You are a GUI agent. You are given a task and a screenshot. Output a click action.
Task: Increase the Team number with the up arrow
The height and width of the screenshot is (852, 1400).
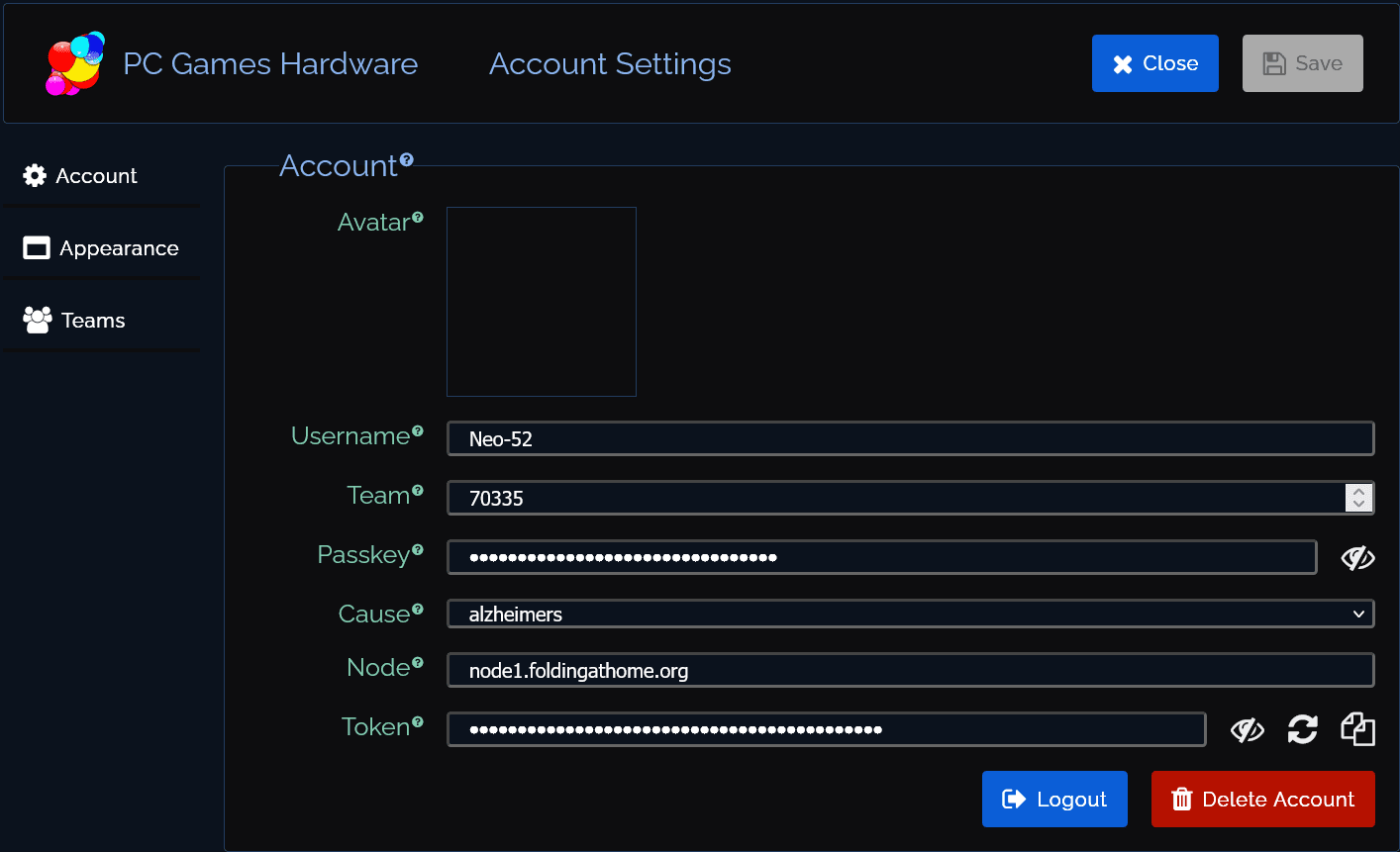pyautogui.click(x=1358, y=491)
